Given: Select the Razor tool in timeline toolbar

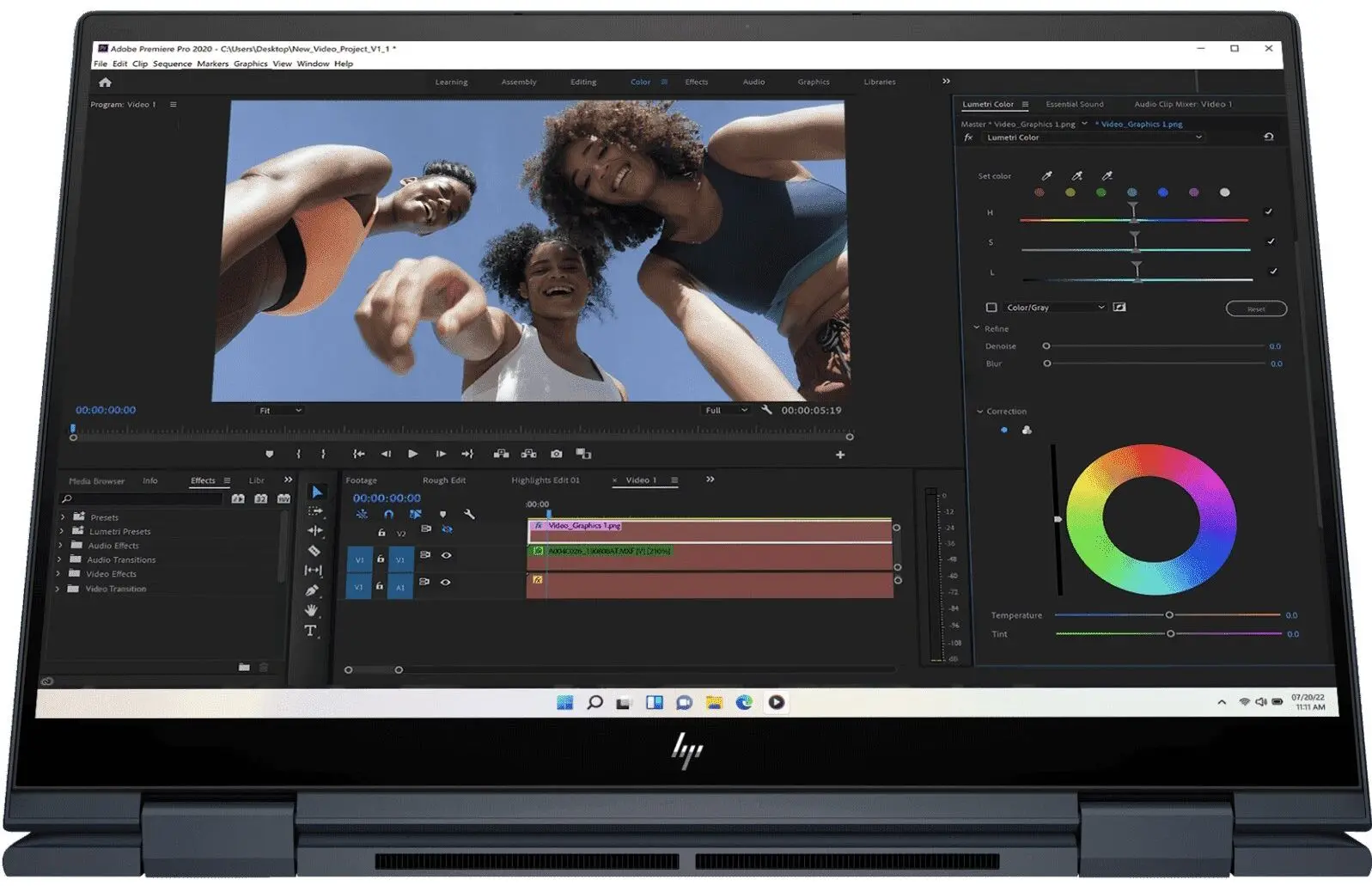Looking at the screenshot, I should tap(314, 551).
